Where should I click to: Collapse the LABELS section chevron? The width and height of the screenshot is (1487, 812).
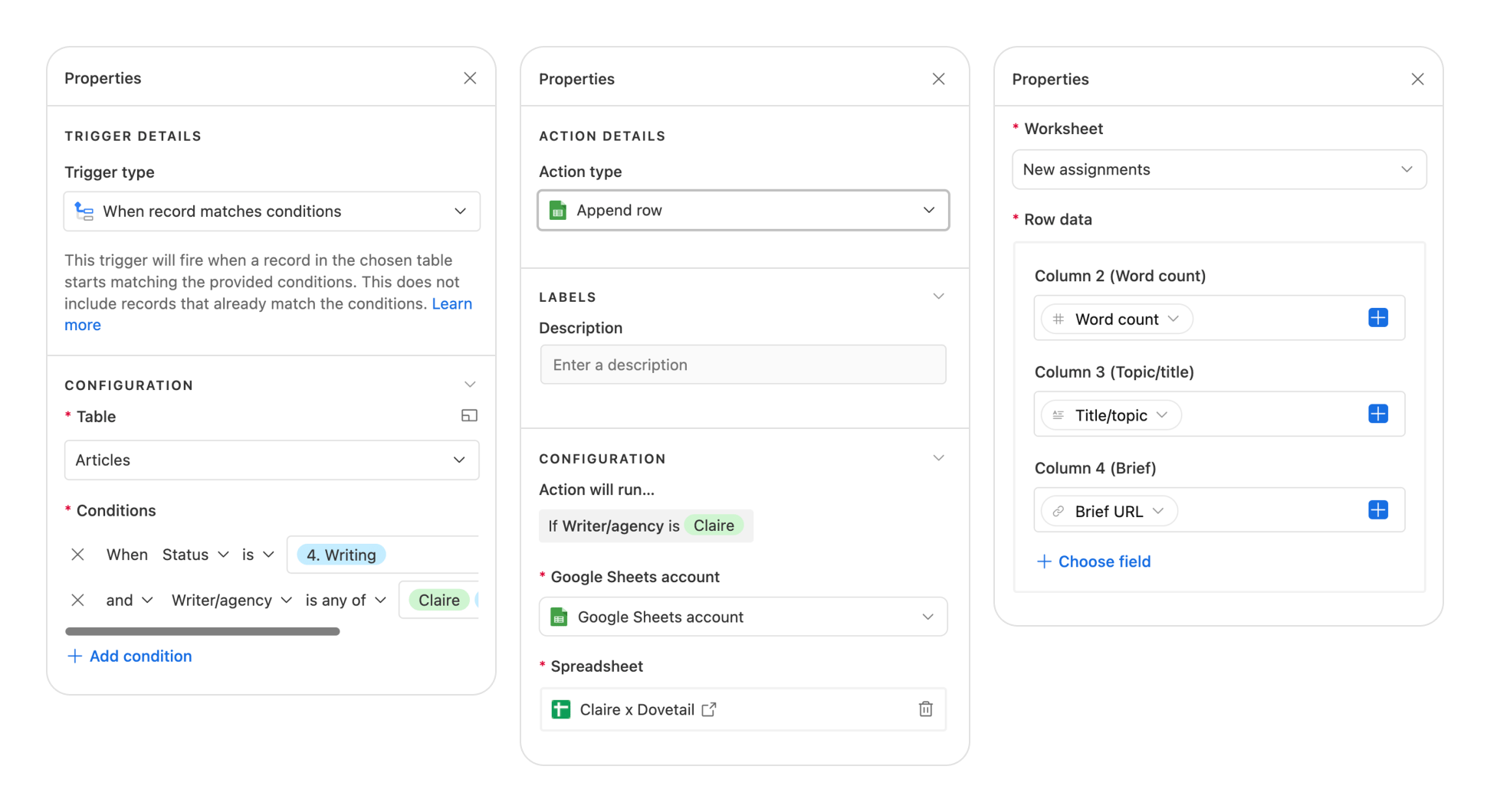[938, 296]
